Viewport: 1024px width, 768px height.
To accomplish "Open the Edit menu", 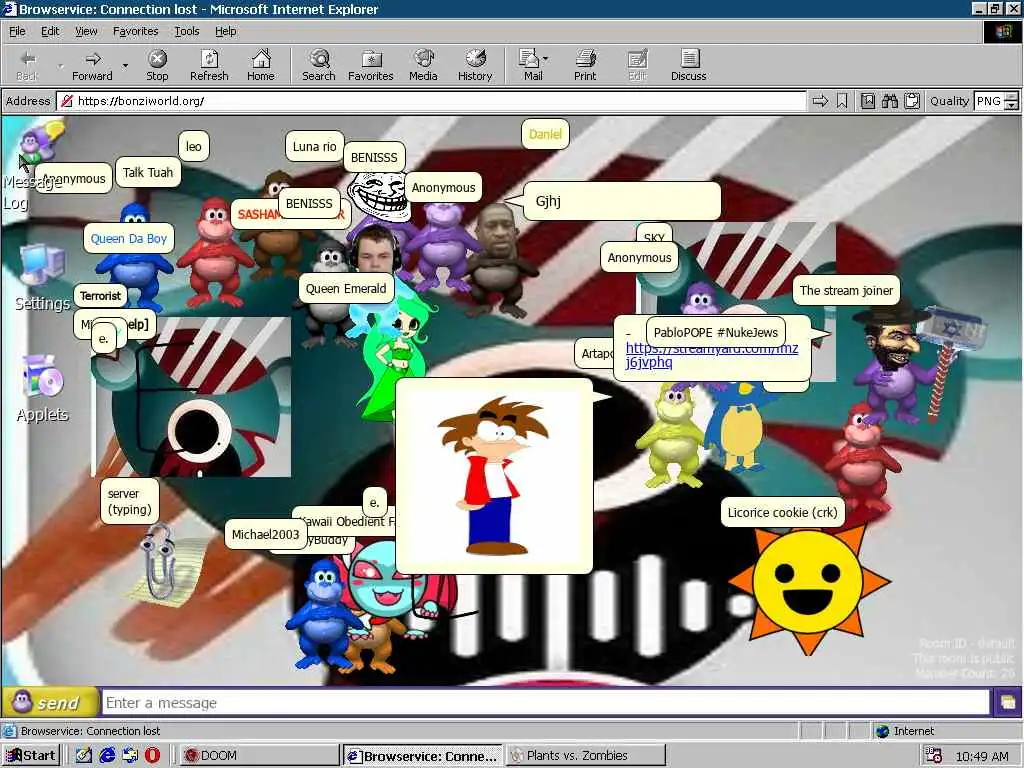I will pyautogui.click(x=50, y=31).
